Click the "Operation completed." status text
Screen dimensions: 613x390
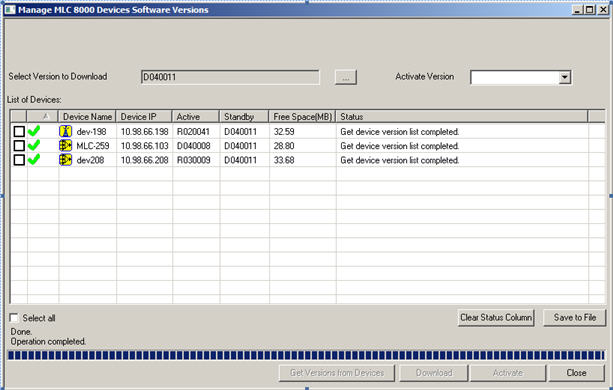pyautogui.click(x=48, y=342)
